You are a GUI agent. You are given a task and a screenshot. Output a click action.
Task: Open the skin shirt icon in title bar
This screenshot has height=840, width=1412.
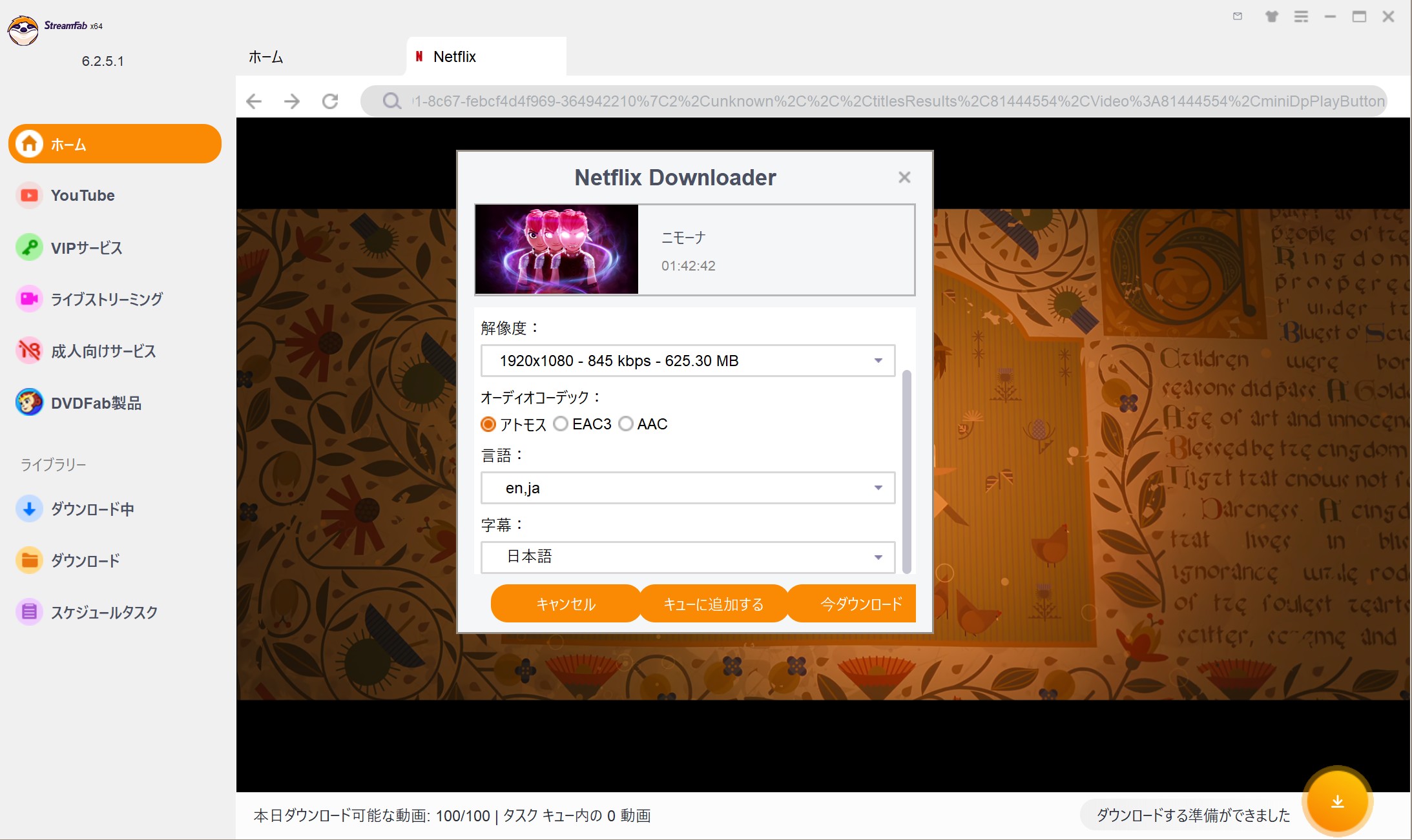1271,17
